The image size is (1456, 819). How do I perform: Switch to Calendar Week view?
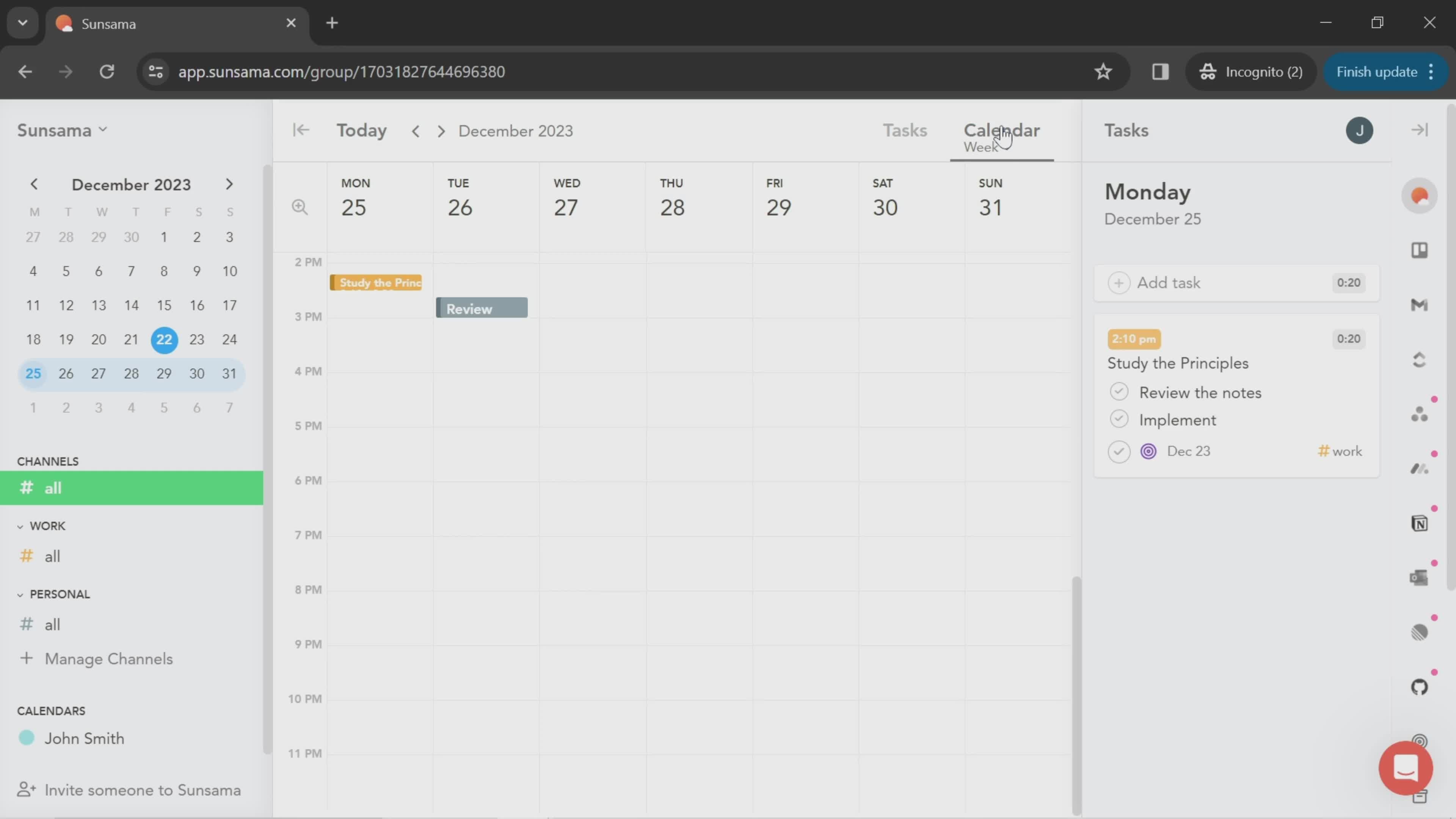pos(1001,135)
